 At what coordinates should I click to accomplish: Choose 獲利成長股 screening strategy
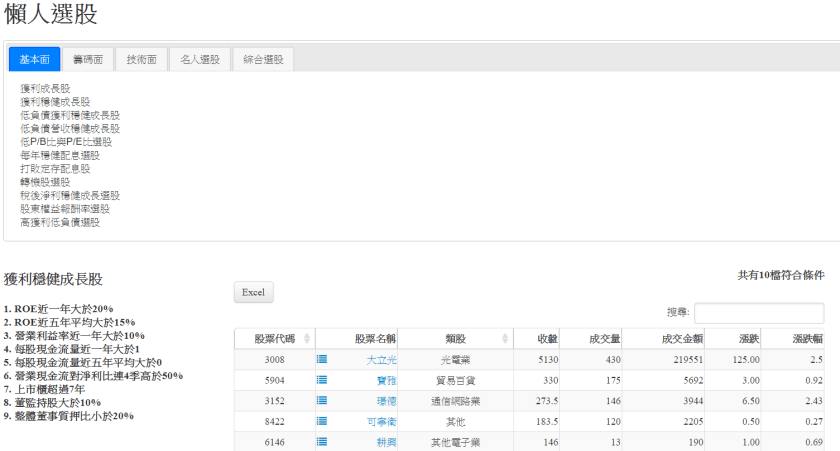click(x=45, y=88)
